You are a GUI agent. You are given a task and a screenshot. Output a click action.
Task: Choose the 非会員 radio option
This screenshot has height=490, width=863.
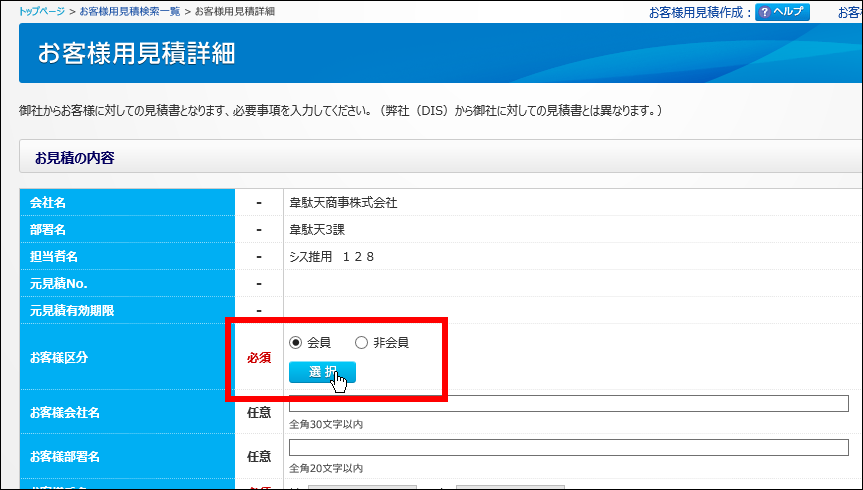coord(361,343)
